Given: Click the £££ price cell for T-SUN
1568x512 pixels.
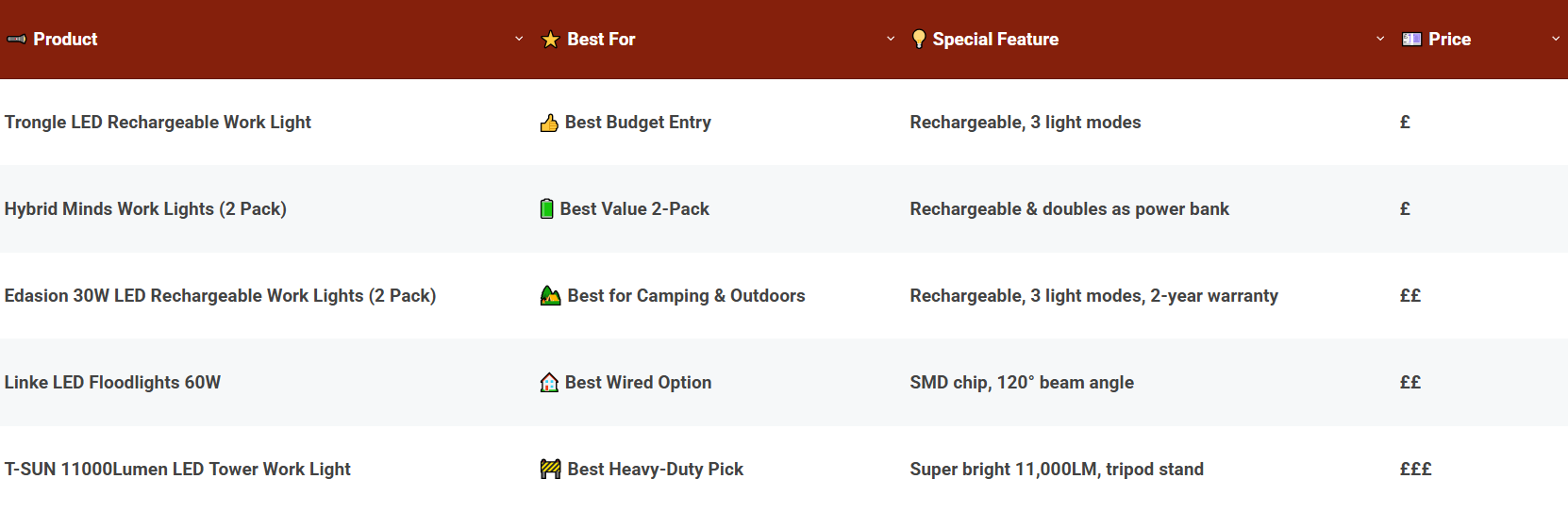Looking at the screenshot, I should pos(1415,470).
